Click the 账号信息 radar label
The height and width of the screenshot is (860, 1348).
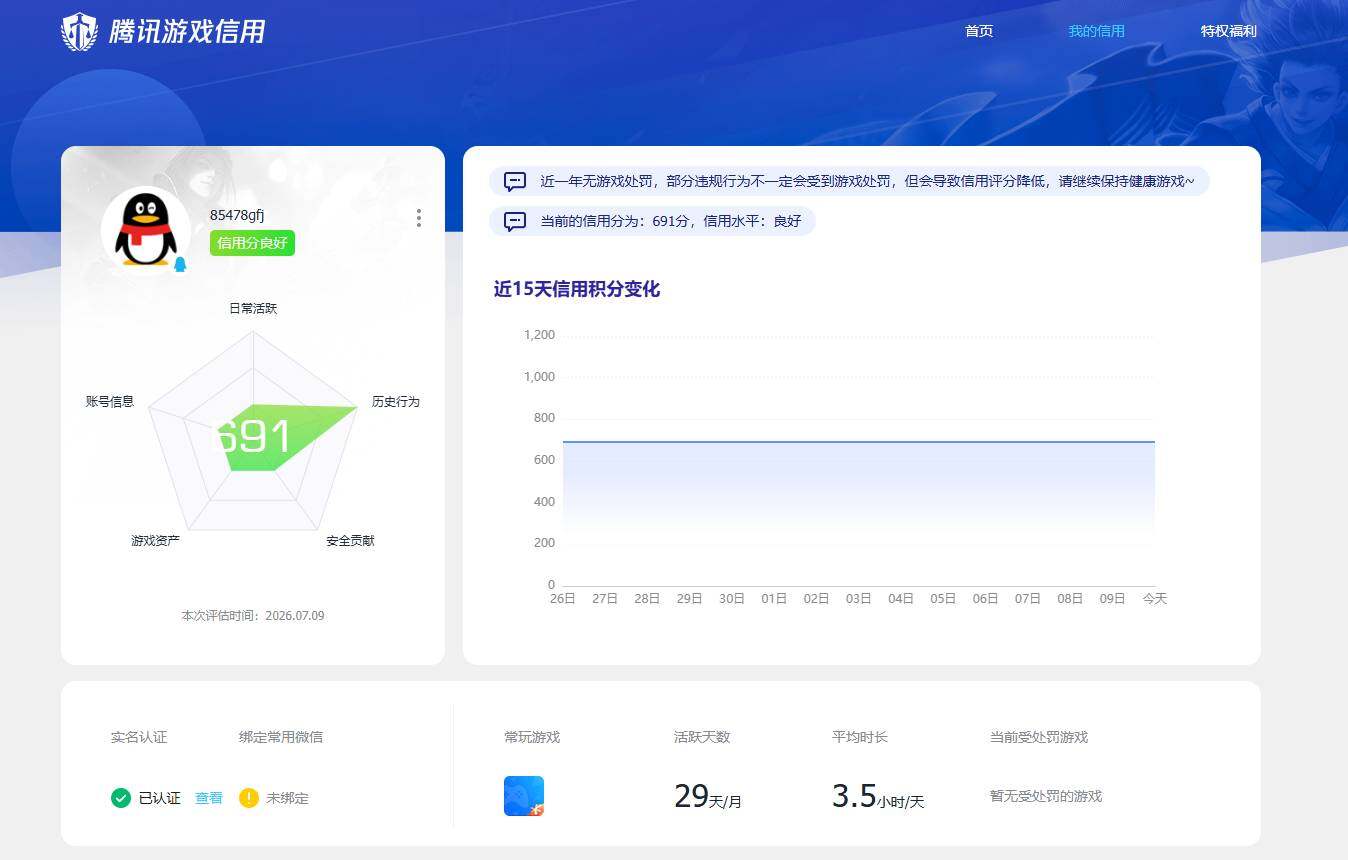[x=110, y=402]
